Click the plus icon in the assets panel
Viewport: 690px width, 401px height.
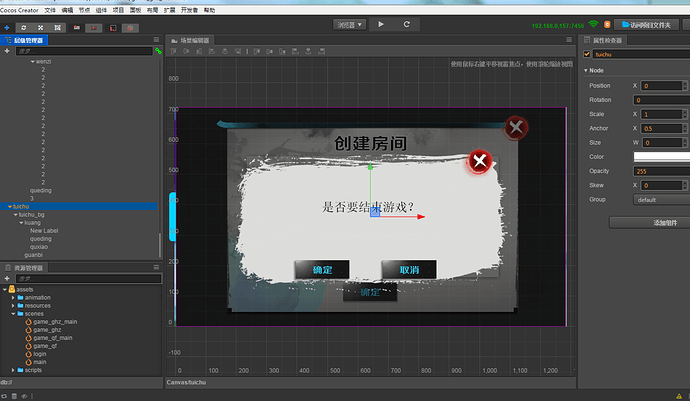7,278
